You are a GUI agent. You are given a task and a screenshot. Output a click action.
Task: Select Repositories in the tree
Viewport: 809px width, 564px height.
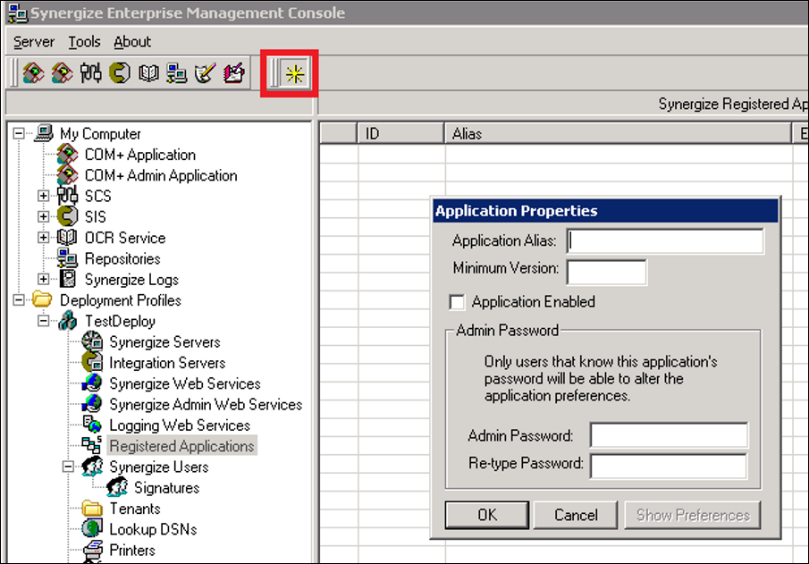pyautogui.click(x=122, y=259)
